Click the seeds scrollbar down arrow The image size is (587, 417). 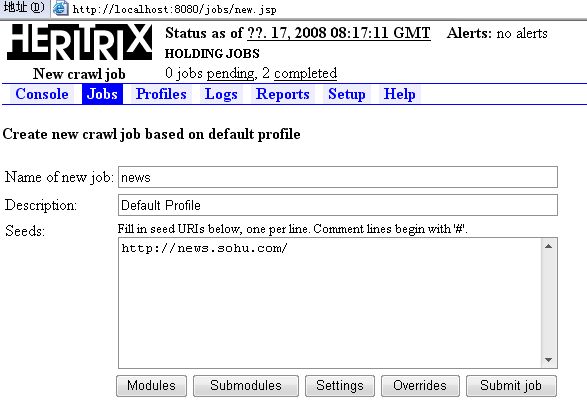(x=548, y=360)
